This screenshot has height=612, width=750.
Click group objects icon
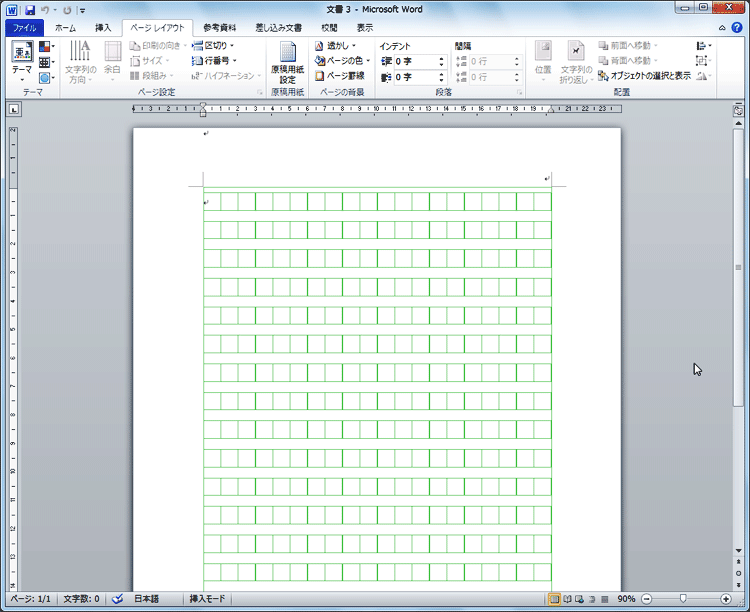point(704,61)
